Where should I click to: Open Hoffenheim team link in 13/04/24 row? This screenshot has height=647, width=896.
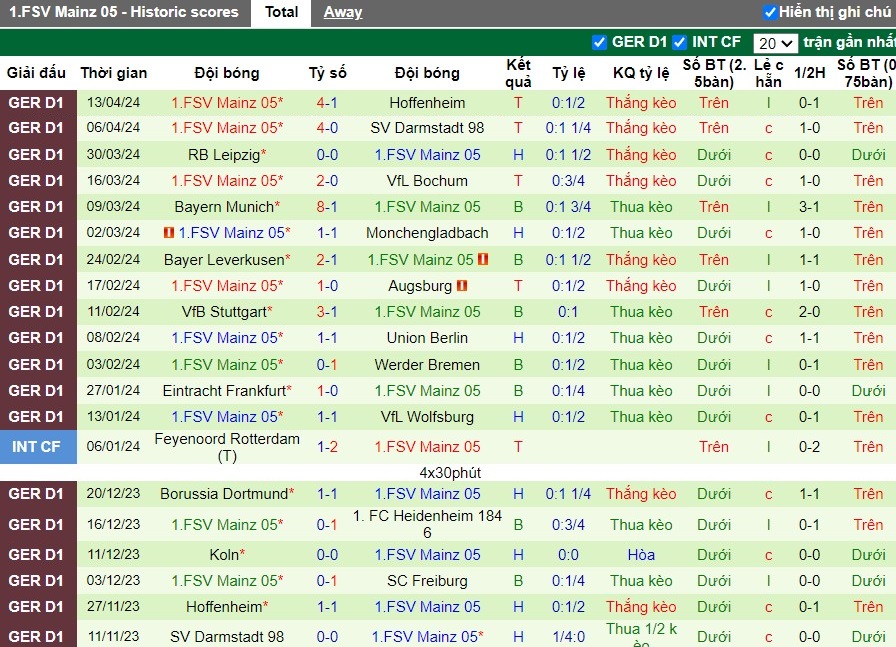point(427,103)
